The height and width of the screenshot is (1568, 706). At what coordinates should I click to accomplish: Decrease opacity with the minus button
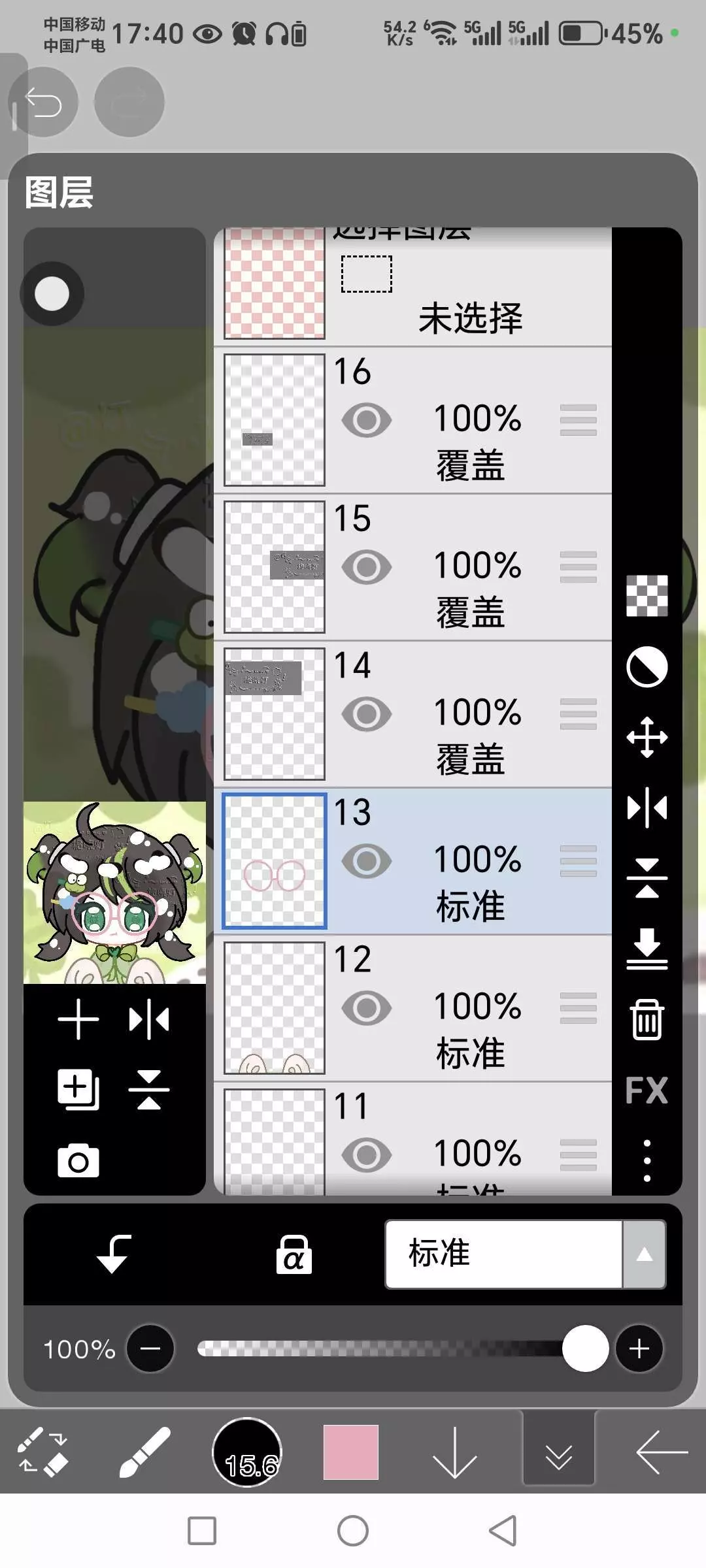(150, 1348)
